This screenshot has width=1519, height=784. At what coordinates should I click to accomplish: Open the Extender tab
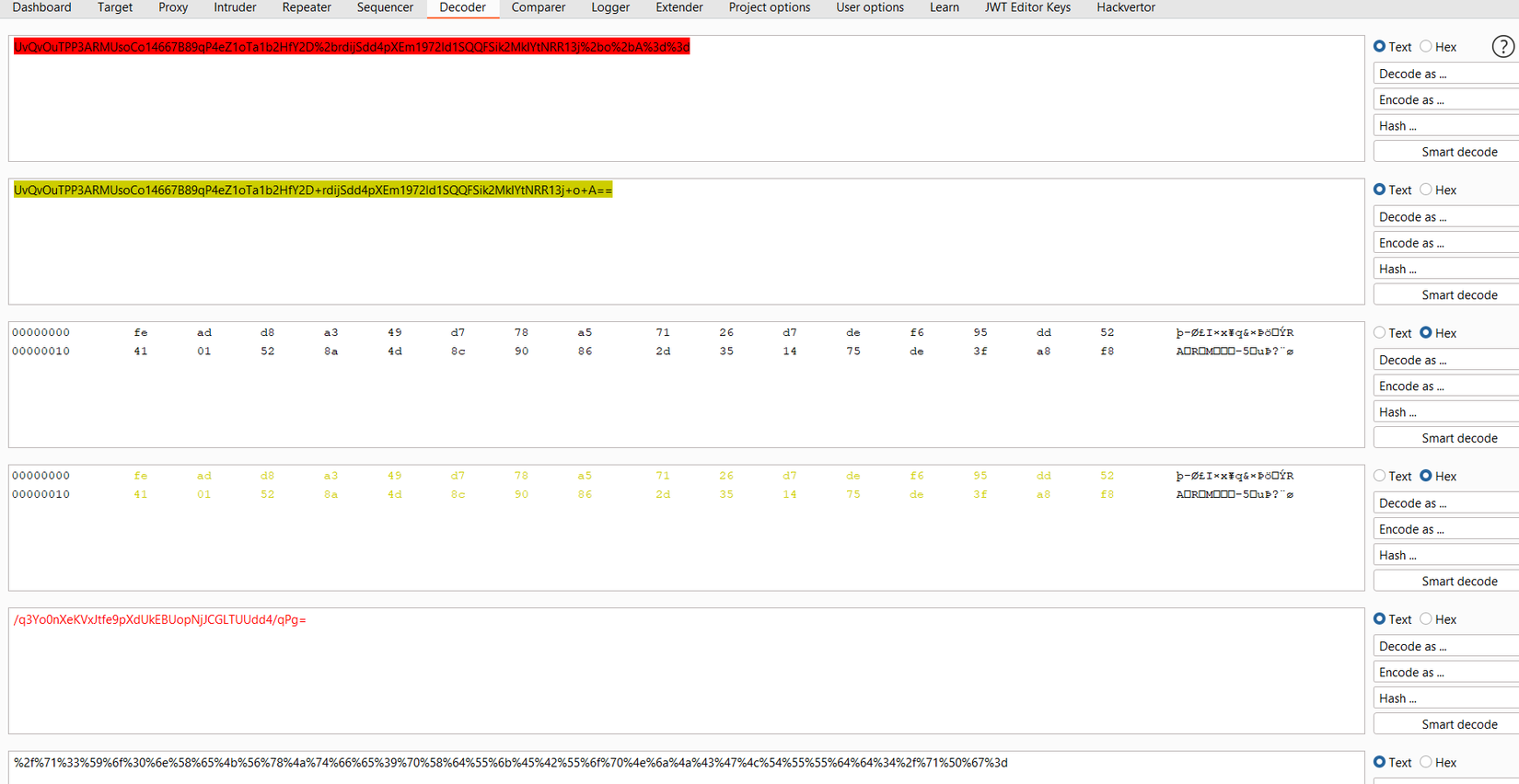pyautogui.click(x=679, y=7)
